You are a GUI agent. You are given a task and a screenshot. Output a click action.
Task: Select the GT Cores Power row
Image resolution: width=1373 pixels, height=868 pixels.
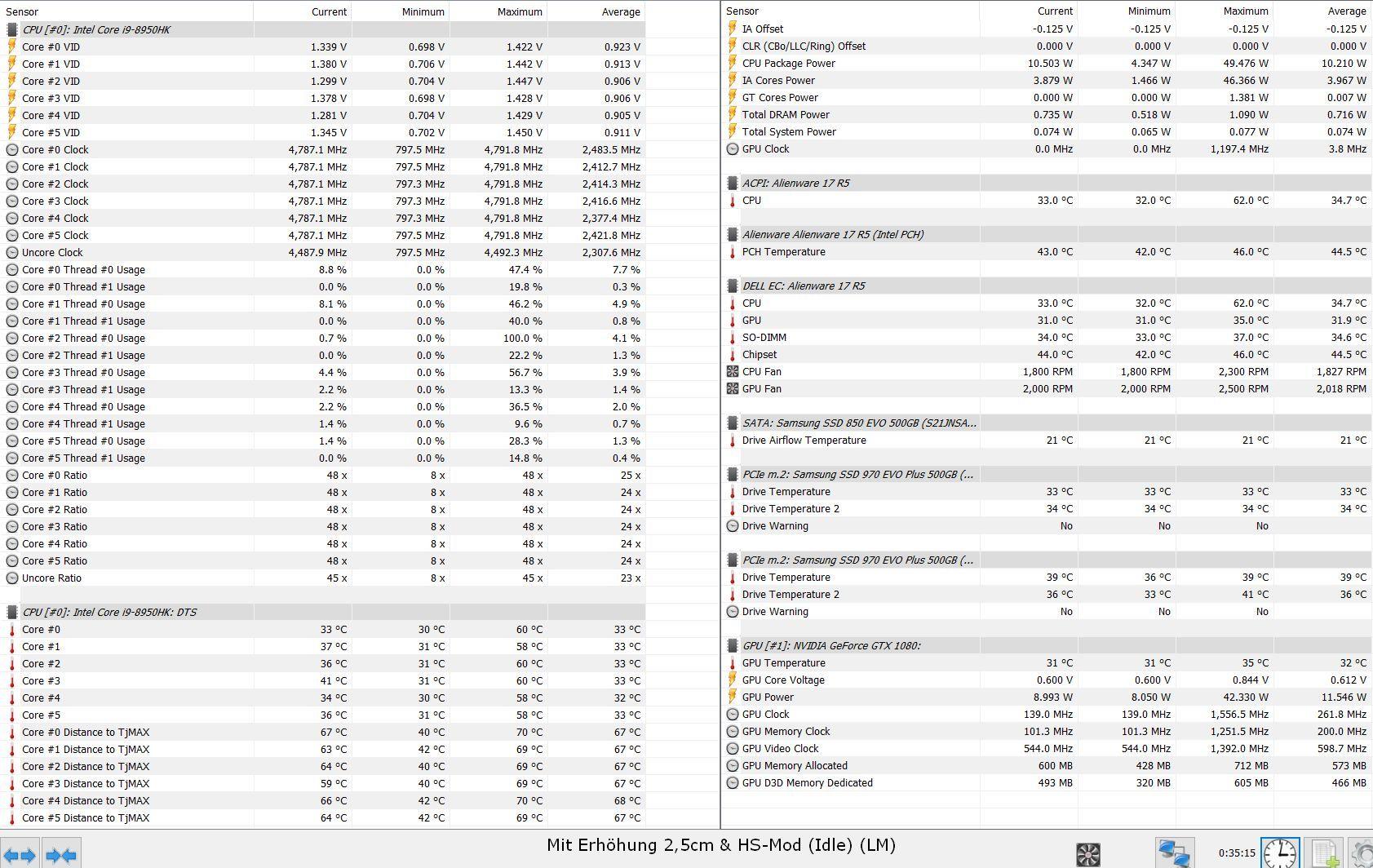tap(1047, 98)
